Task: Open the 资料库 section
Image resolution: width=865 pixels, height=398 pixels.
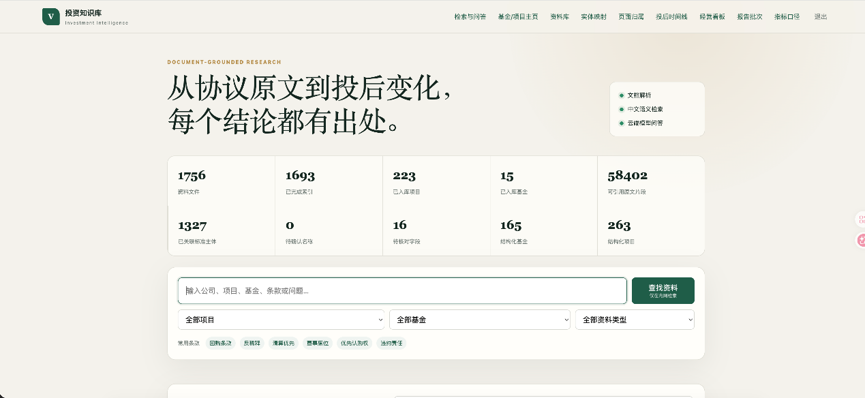Action: [559, 17]
